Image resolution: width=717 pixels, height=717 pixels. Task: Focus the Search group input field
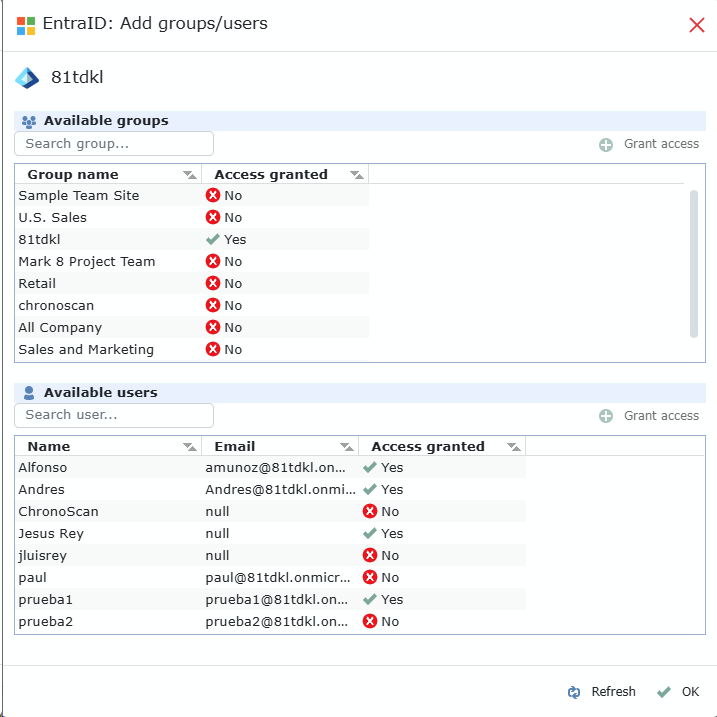pyautogui.click(x=114, y=144)
